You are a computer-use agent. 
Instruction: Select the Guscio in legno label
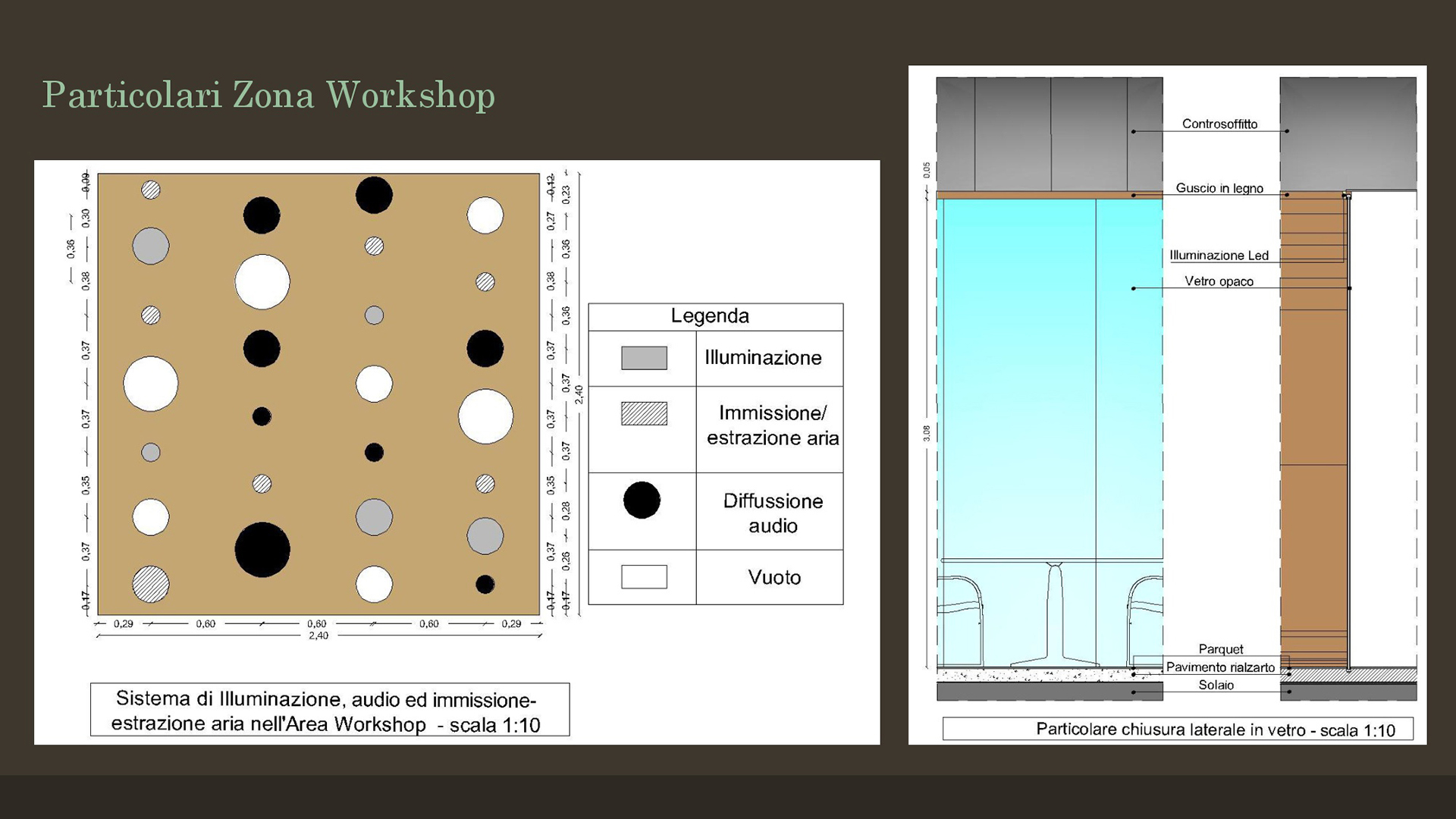(x=1219, y=188)
